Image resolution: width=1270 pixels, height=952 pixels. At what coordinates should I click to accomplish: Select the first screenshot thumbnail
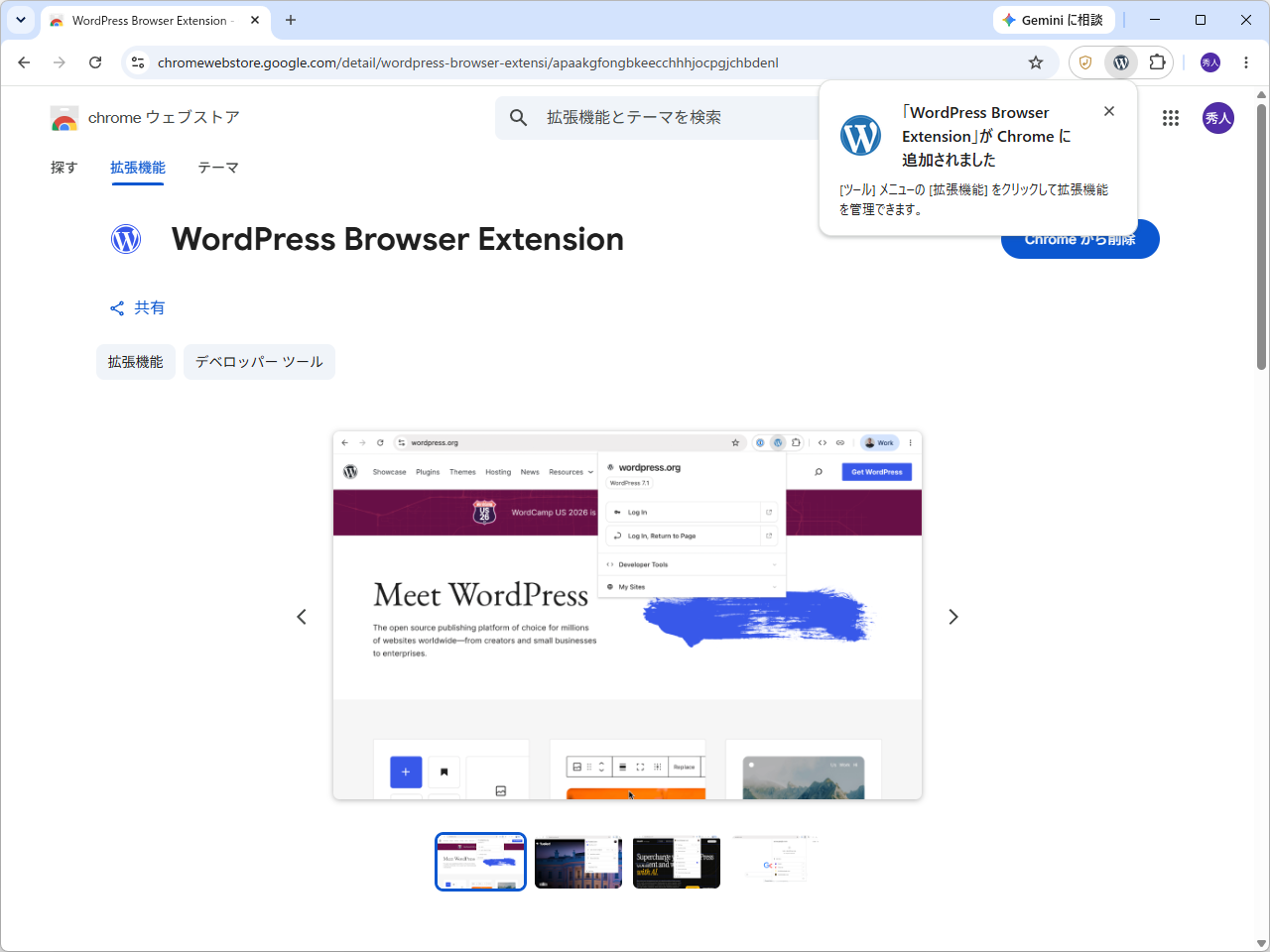[x=480, y=862]
